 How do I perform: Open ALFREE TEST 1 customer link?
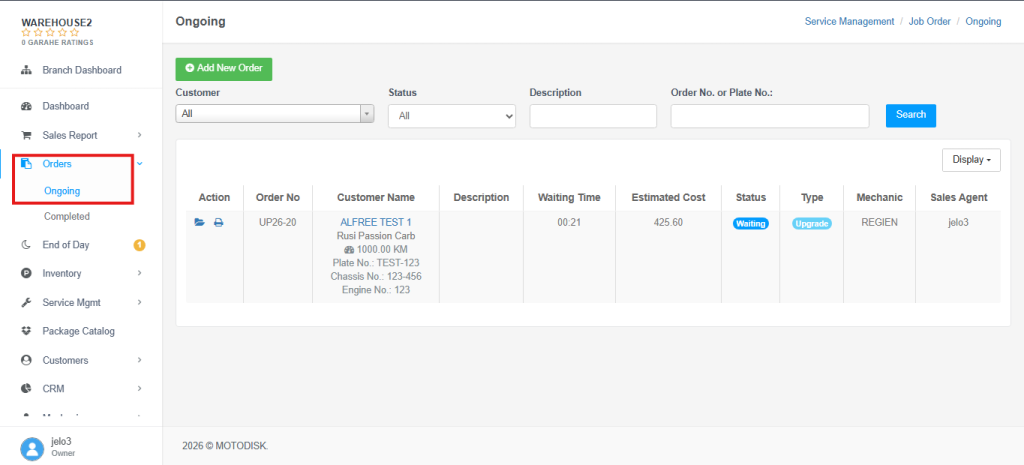pos(376,223)
